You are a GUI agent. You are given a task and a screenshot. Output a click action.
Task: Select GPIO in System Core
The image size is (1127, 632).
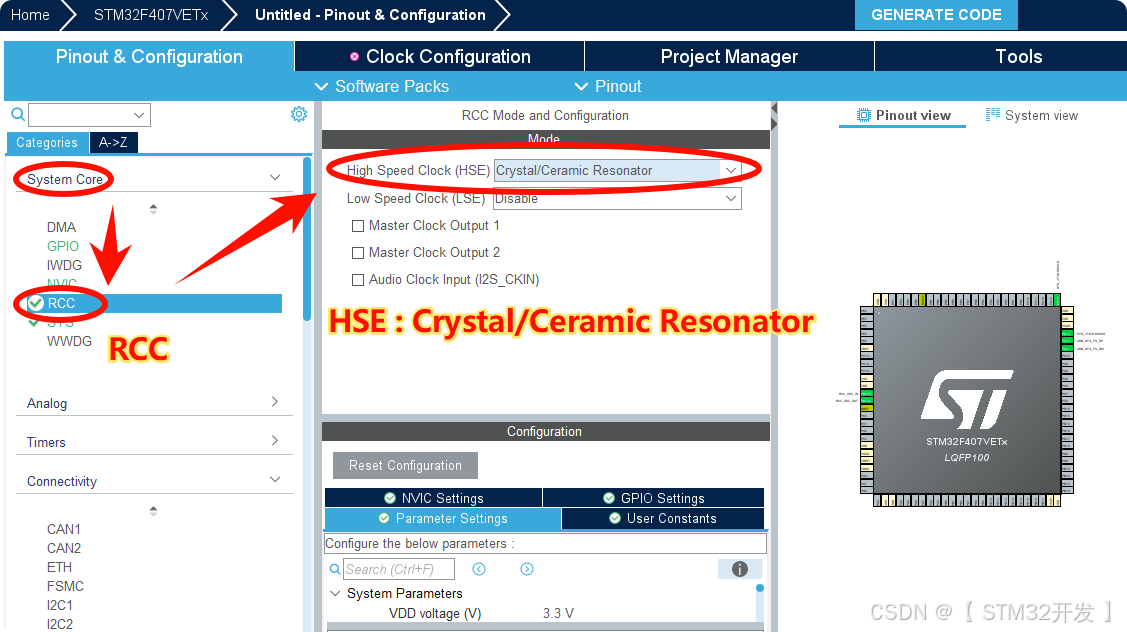63,246
